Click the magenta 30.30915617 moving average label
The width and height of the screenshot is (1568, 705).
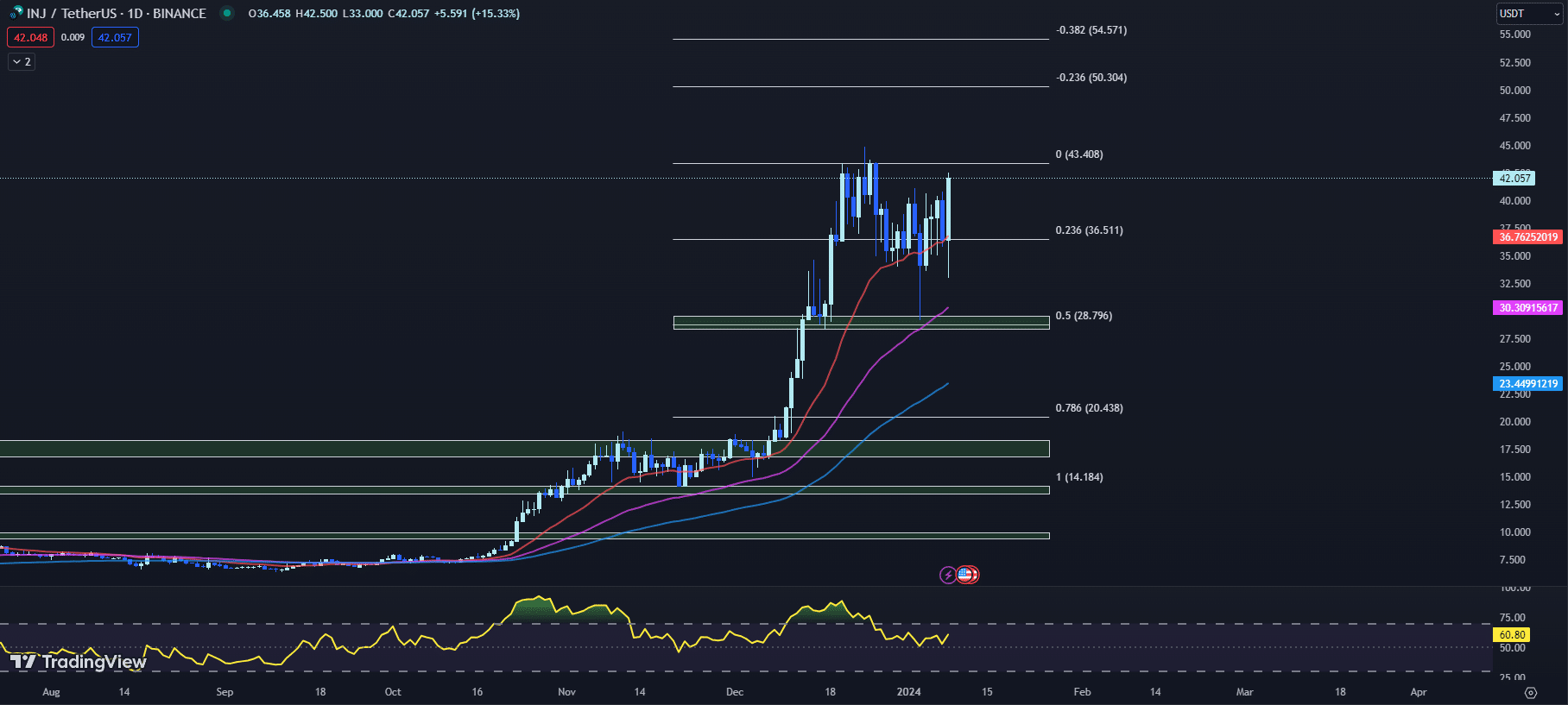coord(1528,308)
